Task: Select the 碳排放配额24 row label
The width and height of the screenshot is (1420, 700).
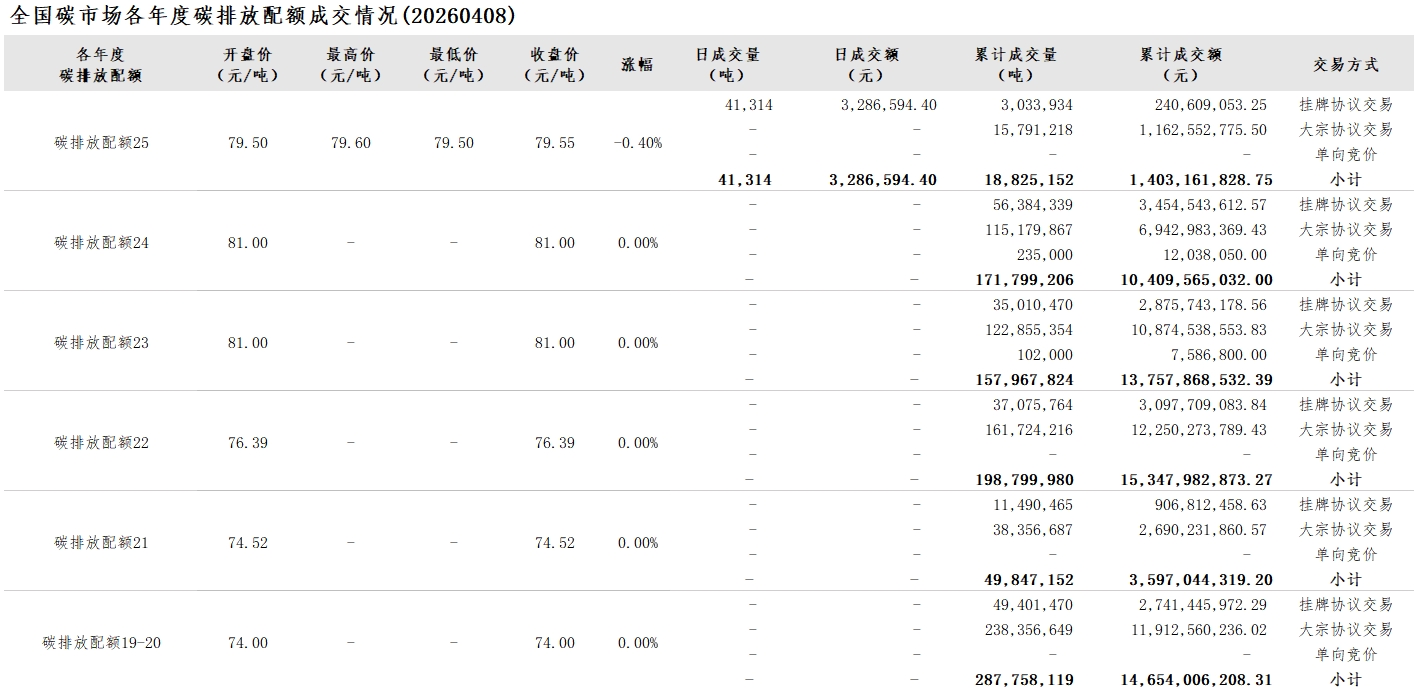Action: (x=101, y=243)
